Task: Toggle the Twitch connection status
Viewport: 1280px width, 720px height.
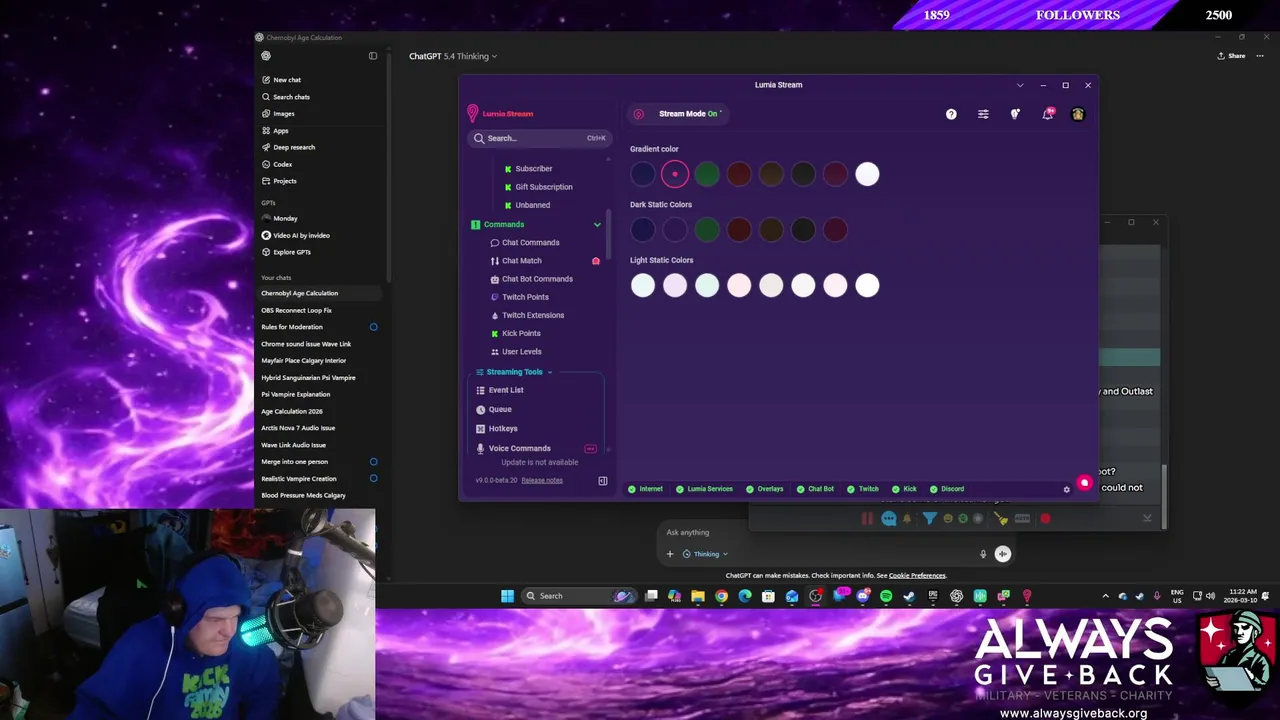Action: [x=863, y=489]
